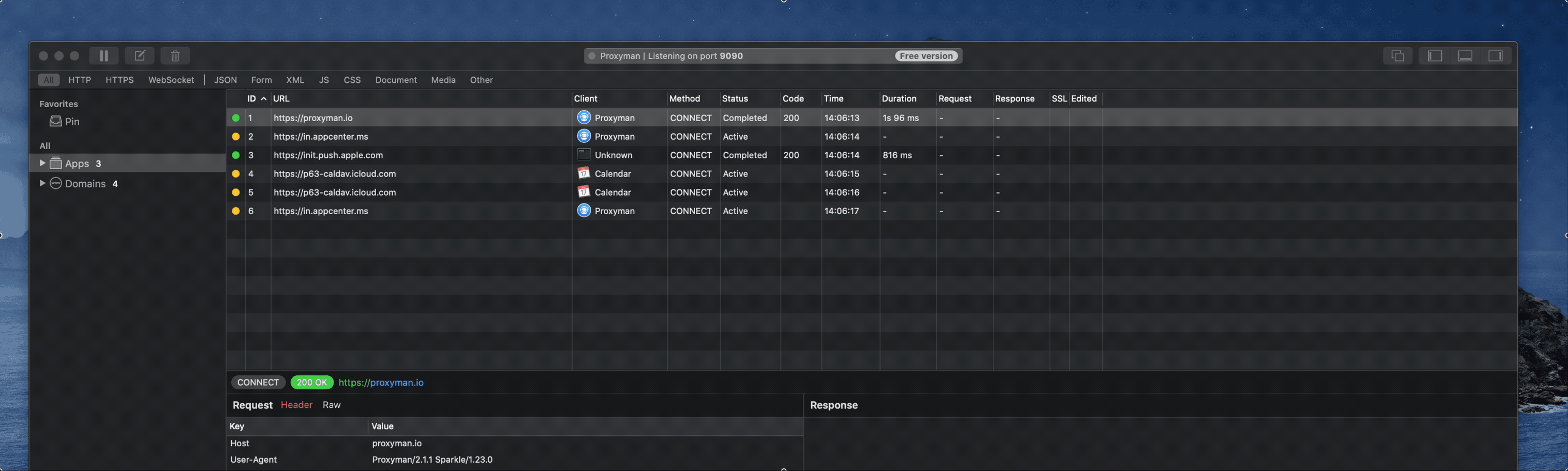Click the Domains globe icon in sidebar
Viewport: 1568px width, 471px height.
click(55, 183)
